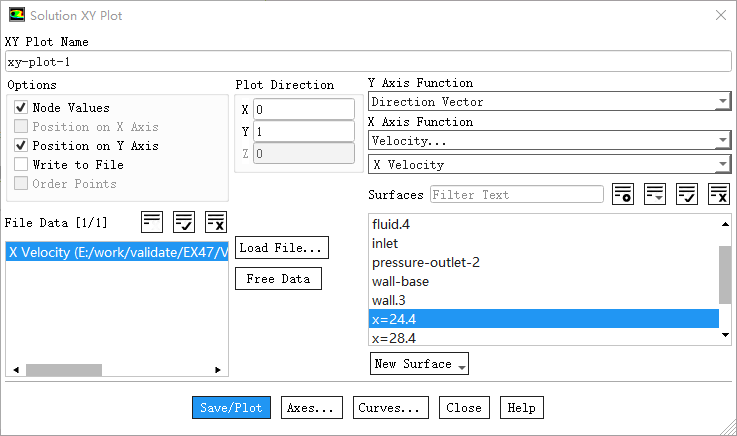
Task: Open the Velocity... category dropdown
Action: click(548, 141)
